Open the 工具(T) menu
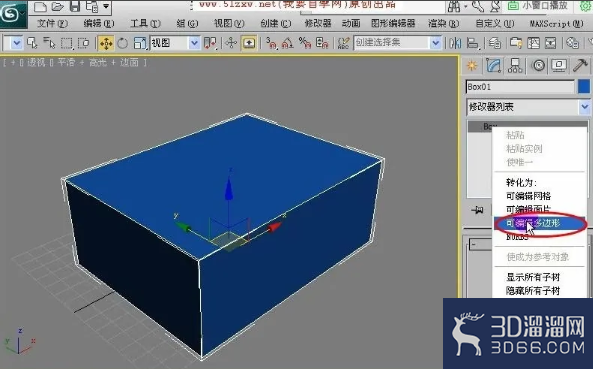Viewport: 593px width, 369px height. tap(146, 23)
